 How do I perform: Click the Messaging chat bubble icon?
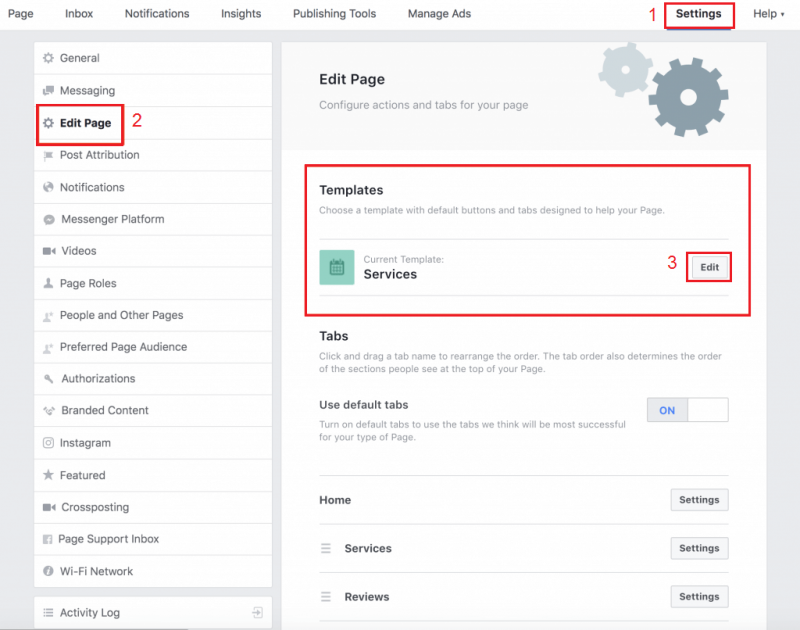click(48, 91)
